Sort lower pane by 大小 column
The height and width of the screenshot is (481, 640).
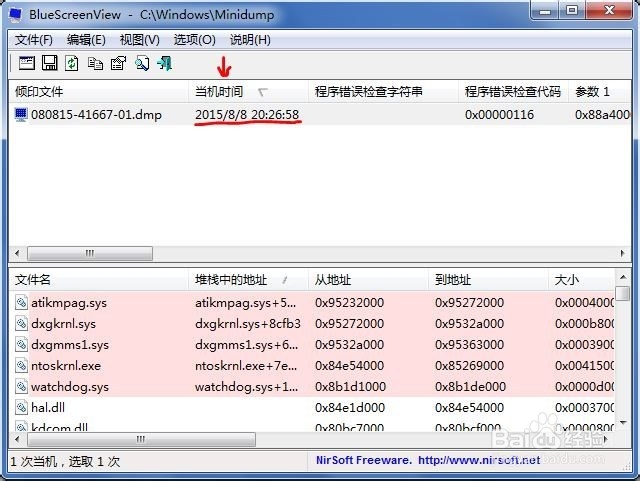pos(582,280)
